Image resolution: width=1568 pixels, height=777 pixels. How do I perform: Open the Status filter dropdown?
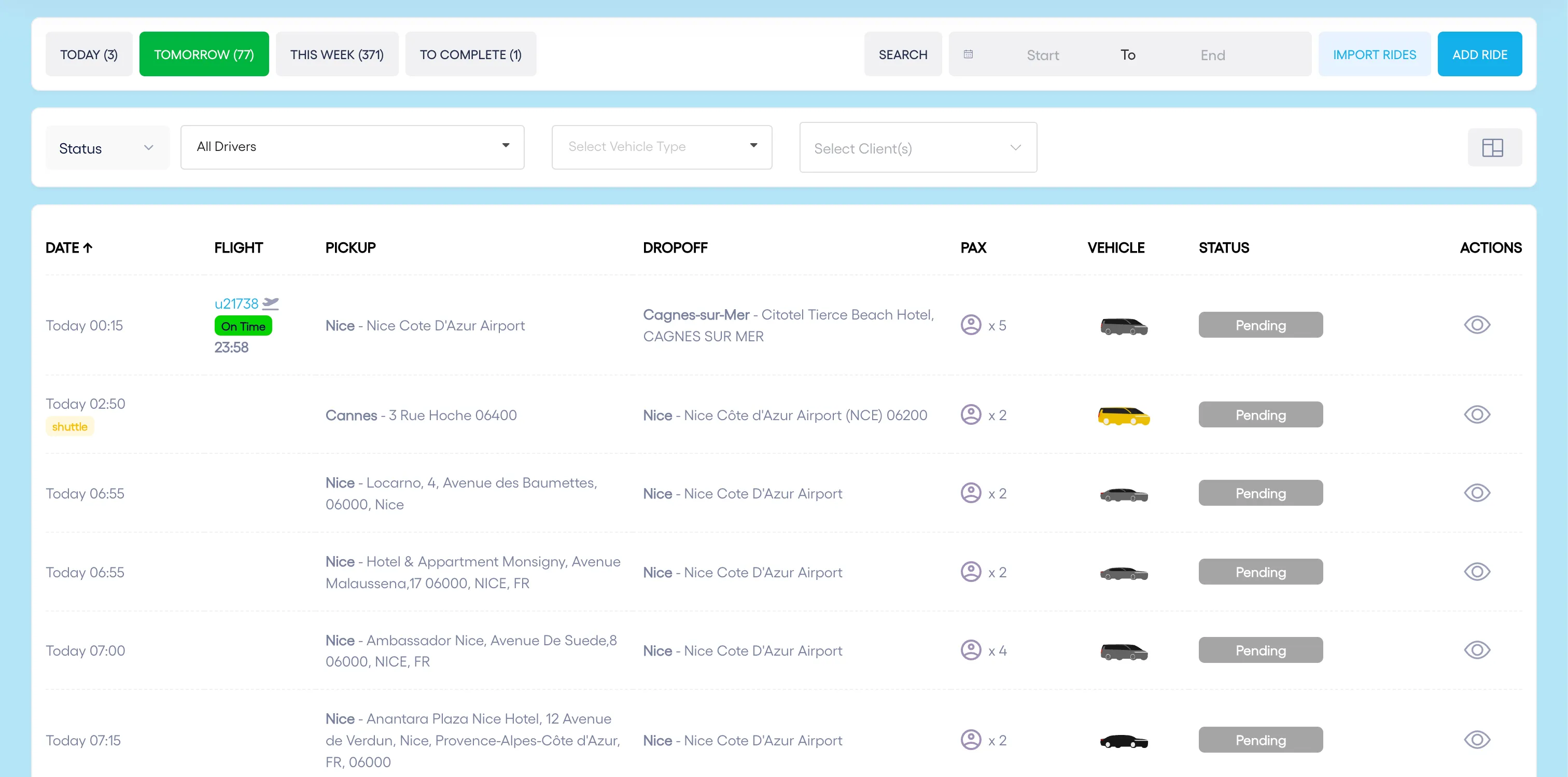[107, 148]
